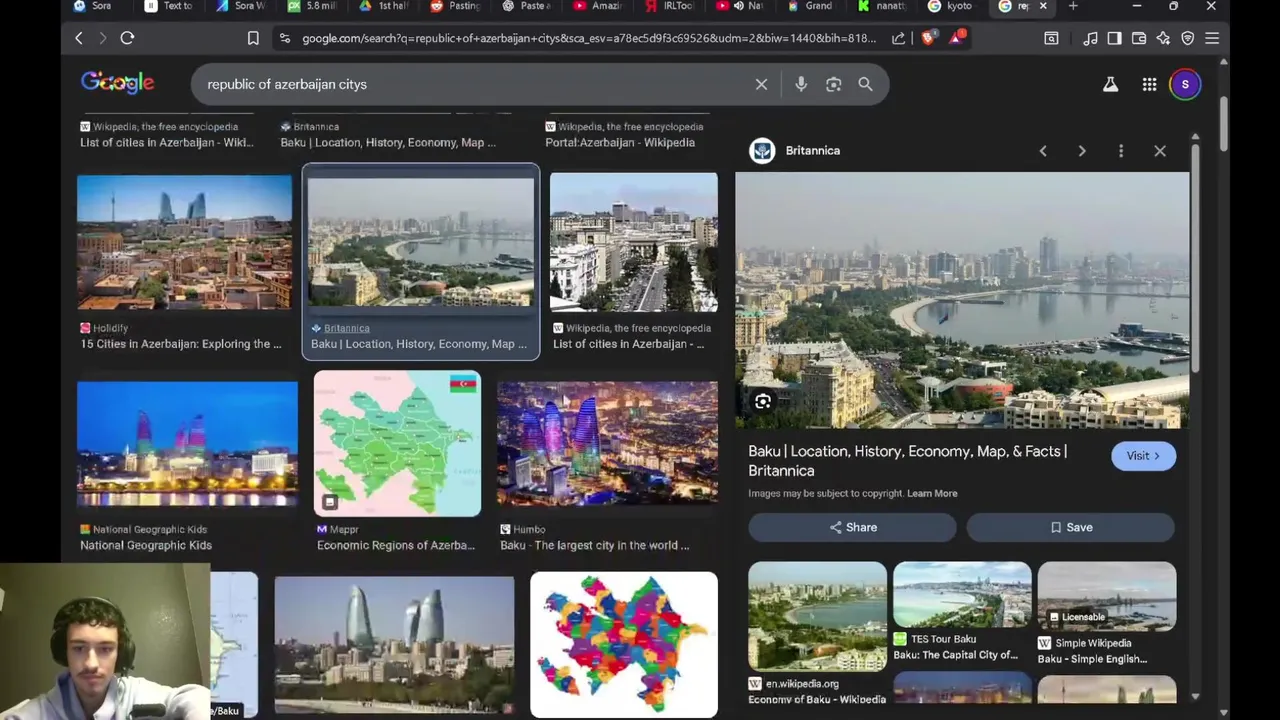Open the colorful Azerbaijan districts map thumbnail
The height and width of the screenshot is (720, 1280).
(x=624, y=645)
